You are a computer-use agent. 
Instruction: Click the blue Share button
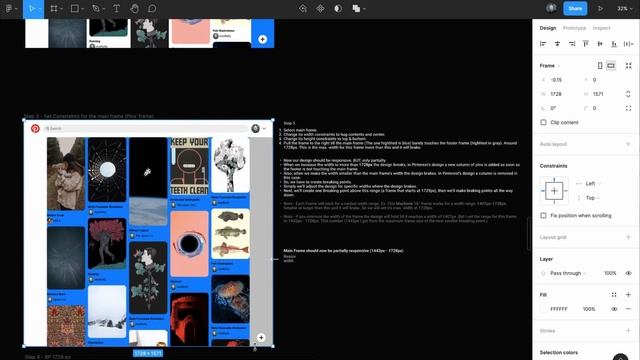(x=575, y=9)
